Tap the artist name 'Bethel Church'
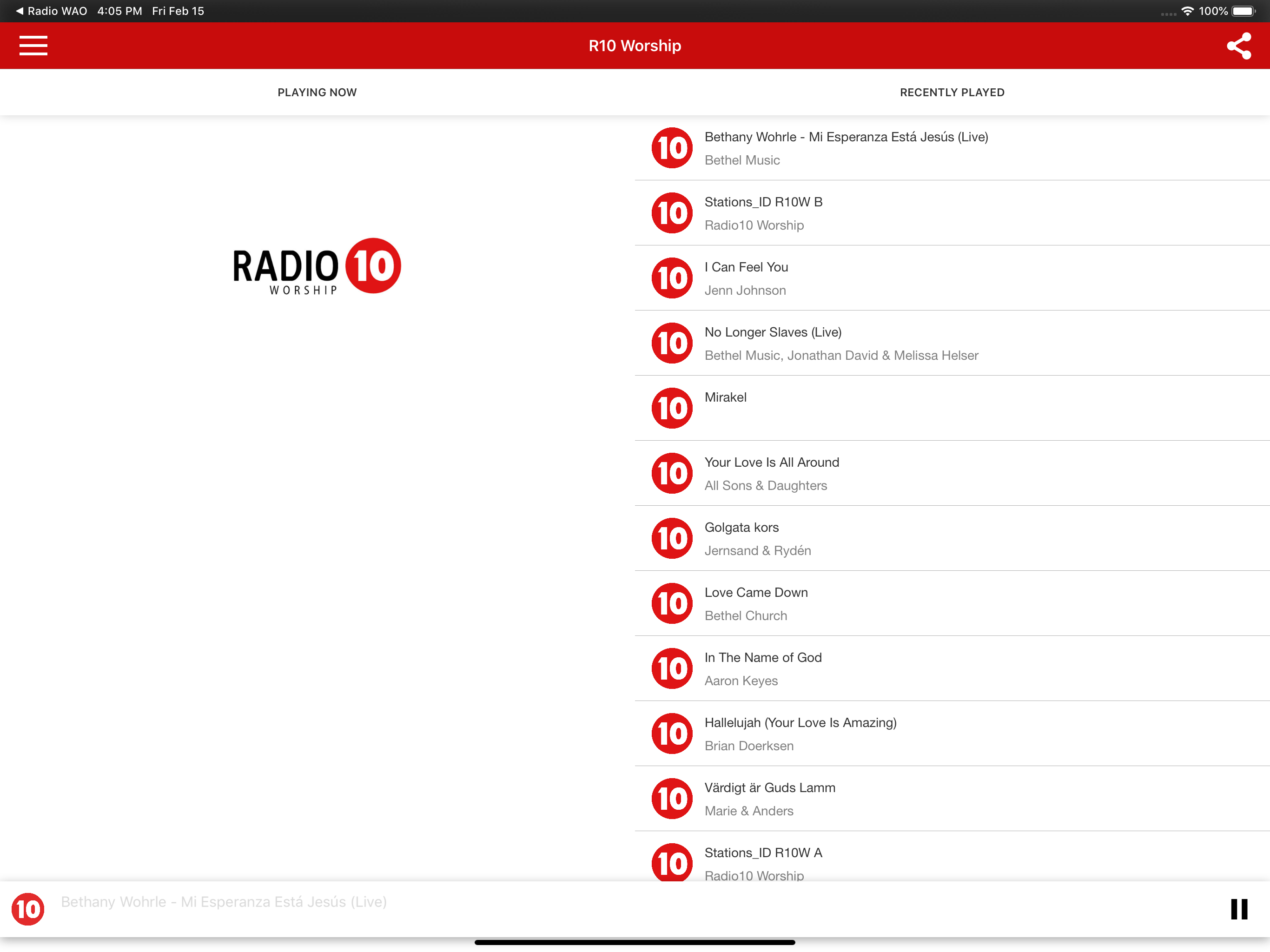This screenshot has width=1270, height=952. [x=746, y=615]
